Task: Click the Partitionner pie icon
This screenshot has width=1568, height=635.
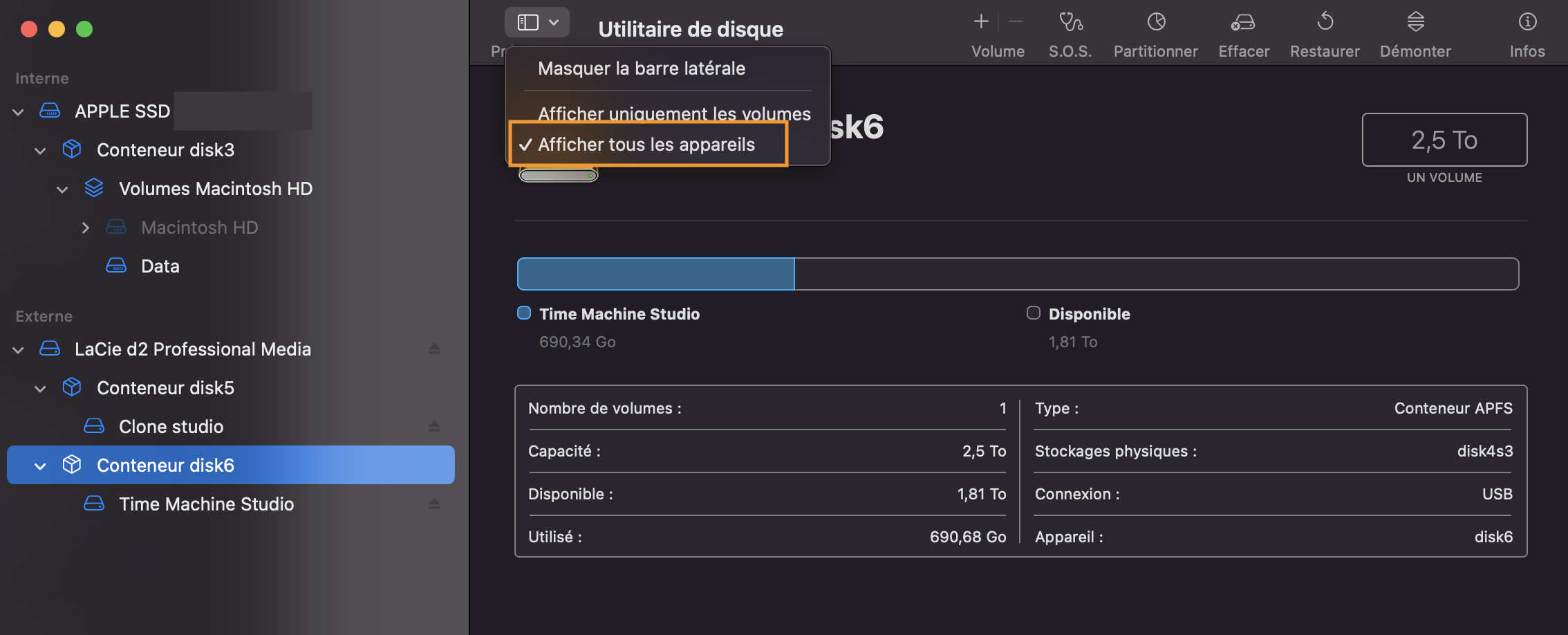Action: (x=1156, y=23)
